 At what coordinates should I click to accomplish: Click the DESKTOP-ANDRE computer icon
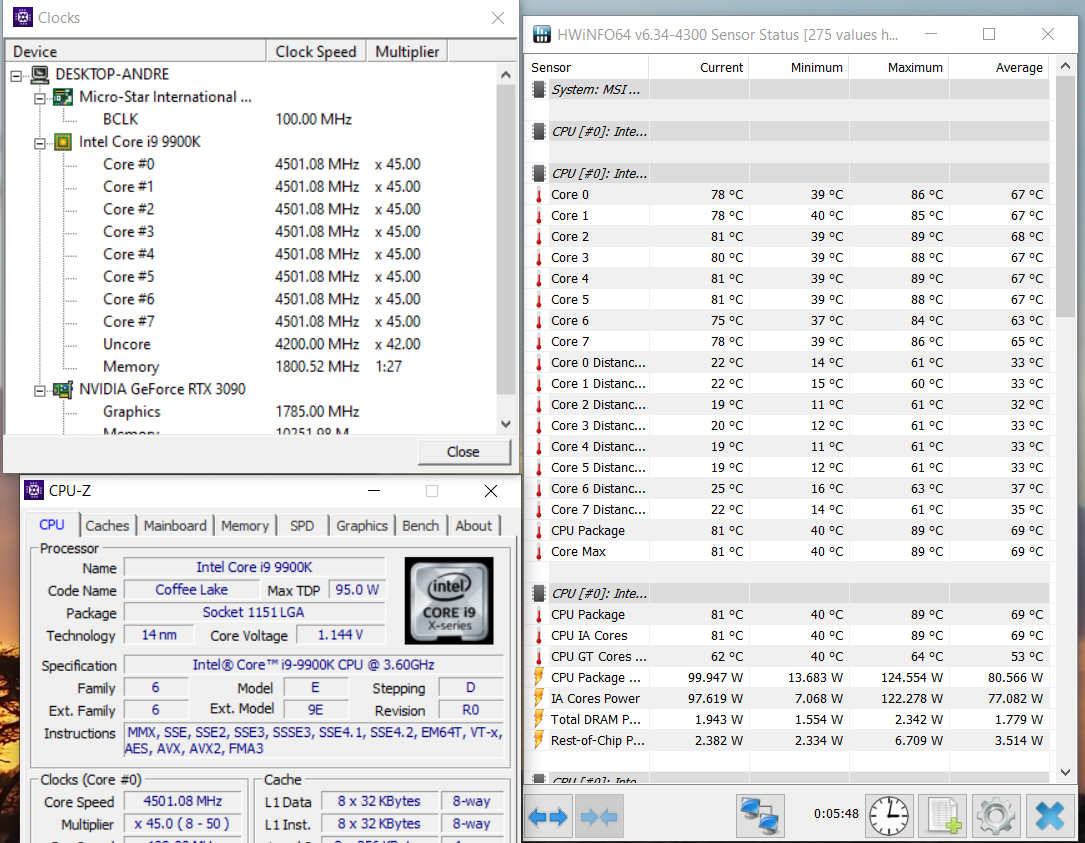click(40, 74)
